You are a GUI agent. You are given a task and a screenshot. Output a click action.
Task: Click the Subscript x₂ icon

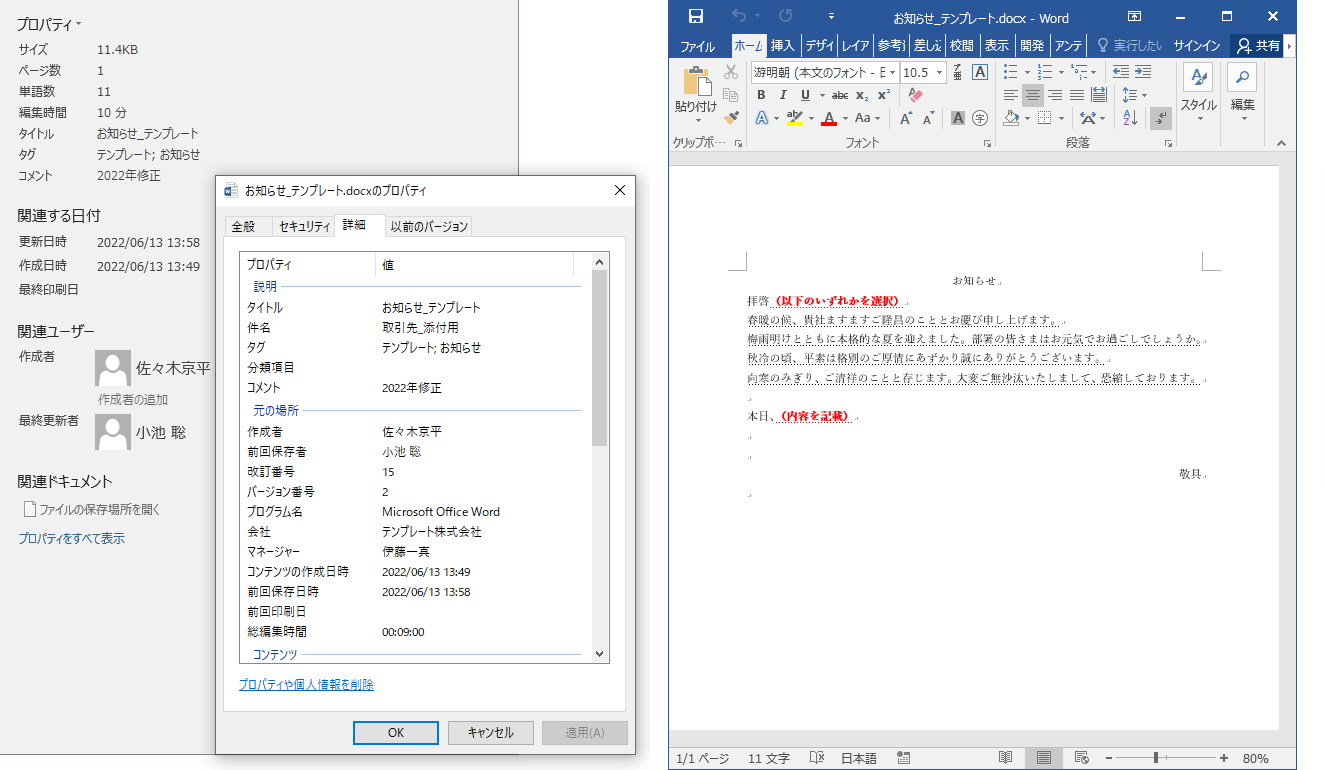pos(862,95)
